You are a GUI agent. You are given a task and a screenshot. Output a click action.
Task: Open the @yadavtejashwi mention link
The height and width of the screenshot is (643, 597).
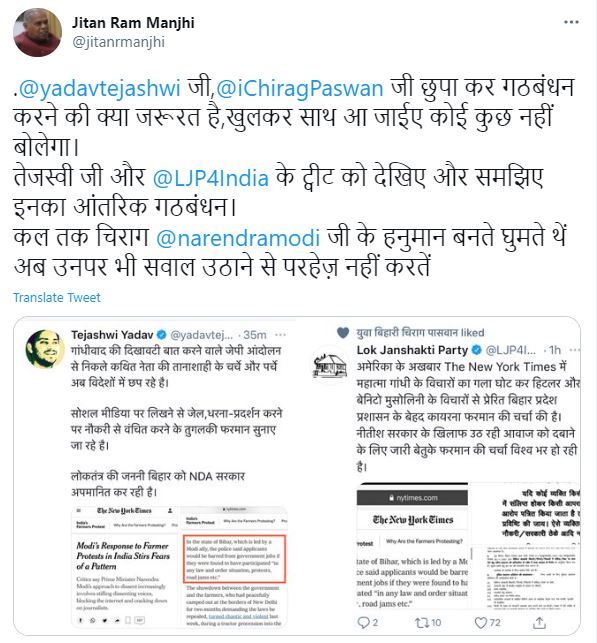[100, 89]
